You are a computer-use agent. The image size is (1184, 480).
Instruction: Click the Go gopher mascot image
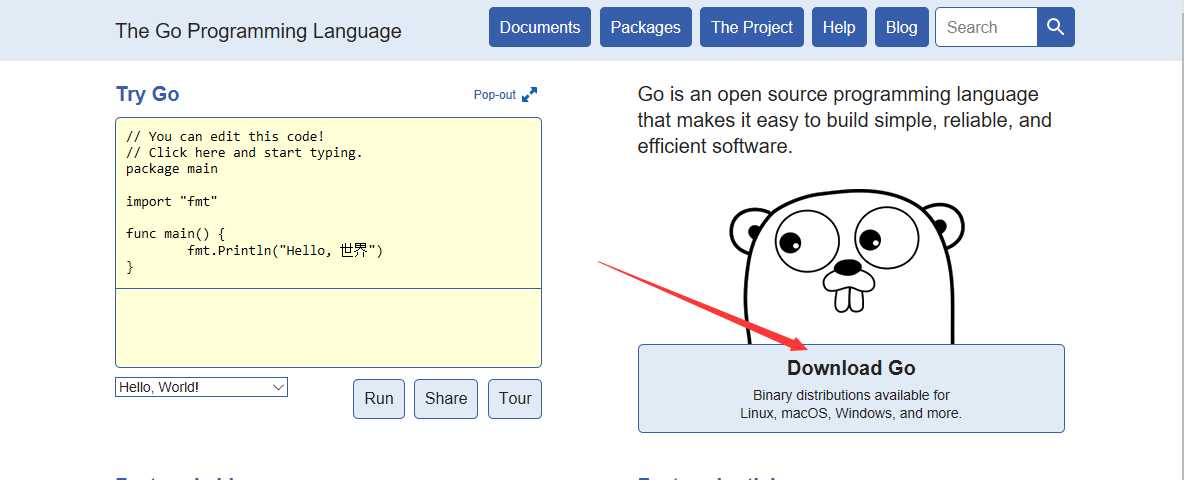tap(847, 266)
